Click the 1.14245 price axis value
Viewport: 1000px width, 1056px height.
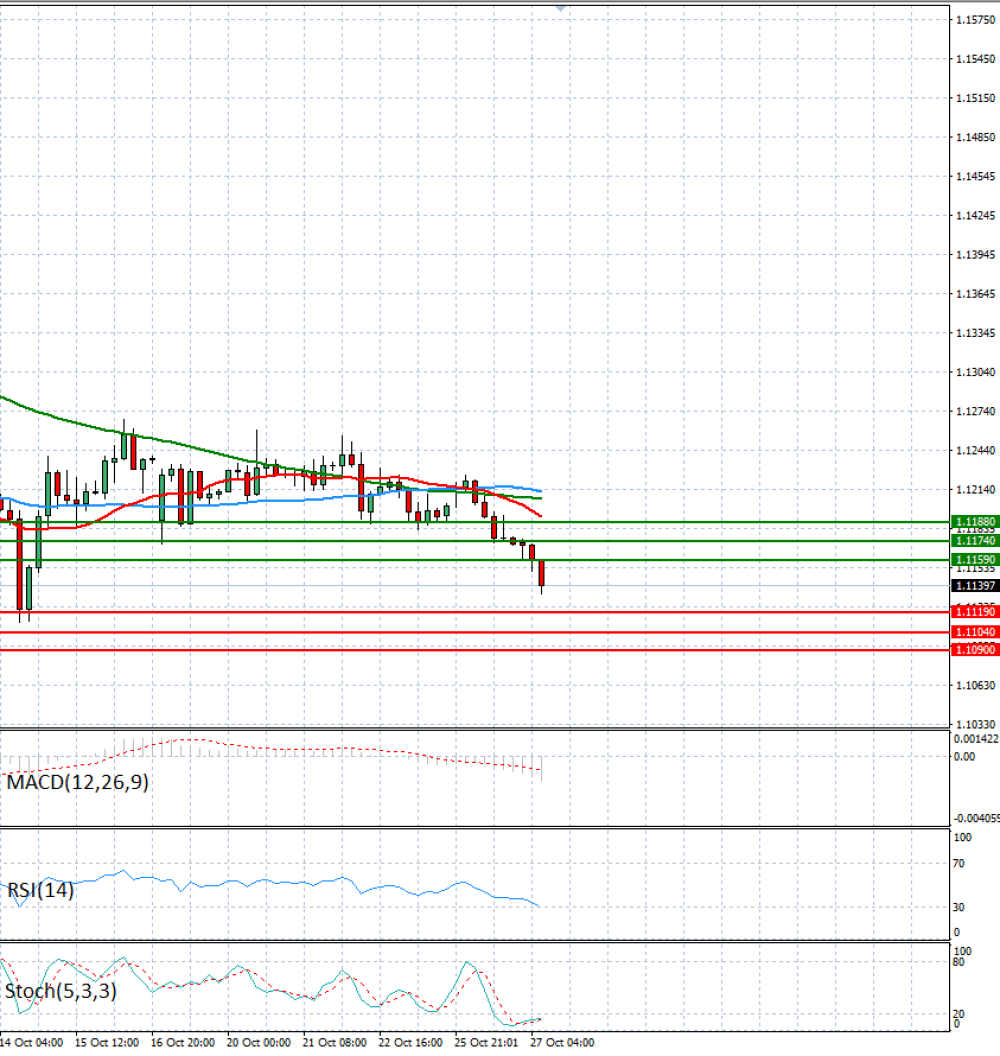pos(976,216)
